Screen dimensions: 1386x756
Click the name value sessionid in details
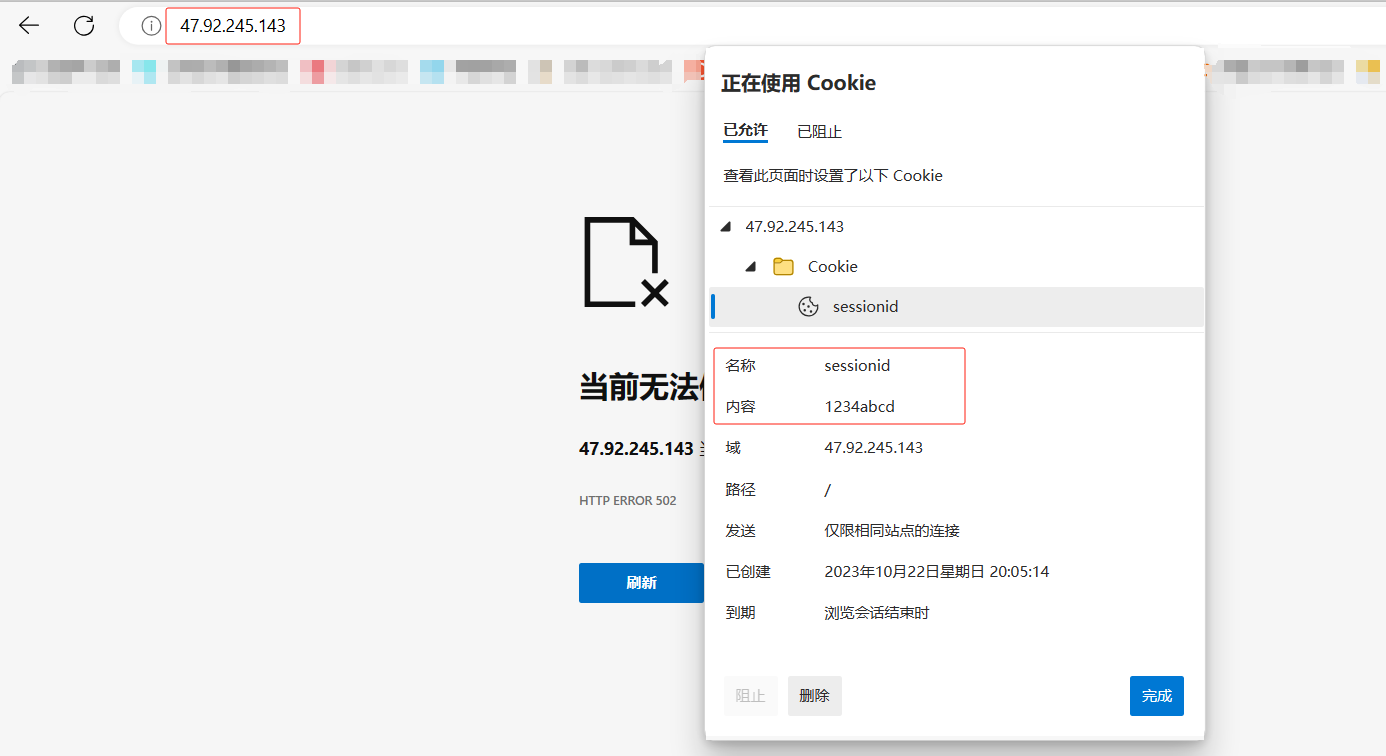tap(857, 366)
